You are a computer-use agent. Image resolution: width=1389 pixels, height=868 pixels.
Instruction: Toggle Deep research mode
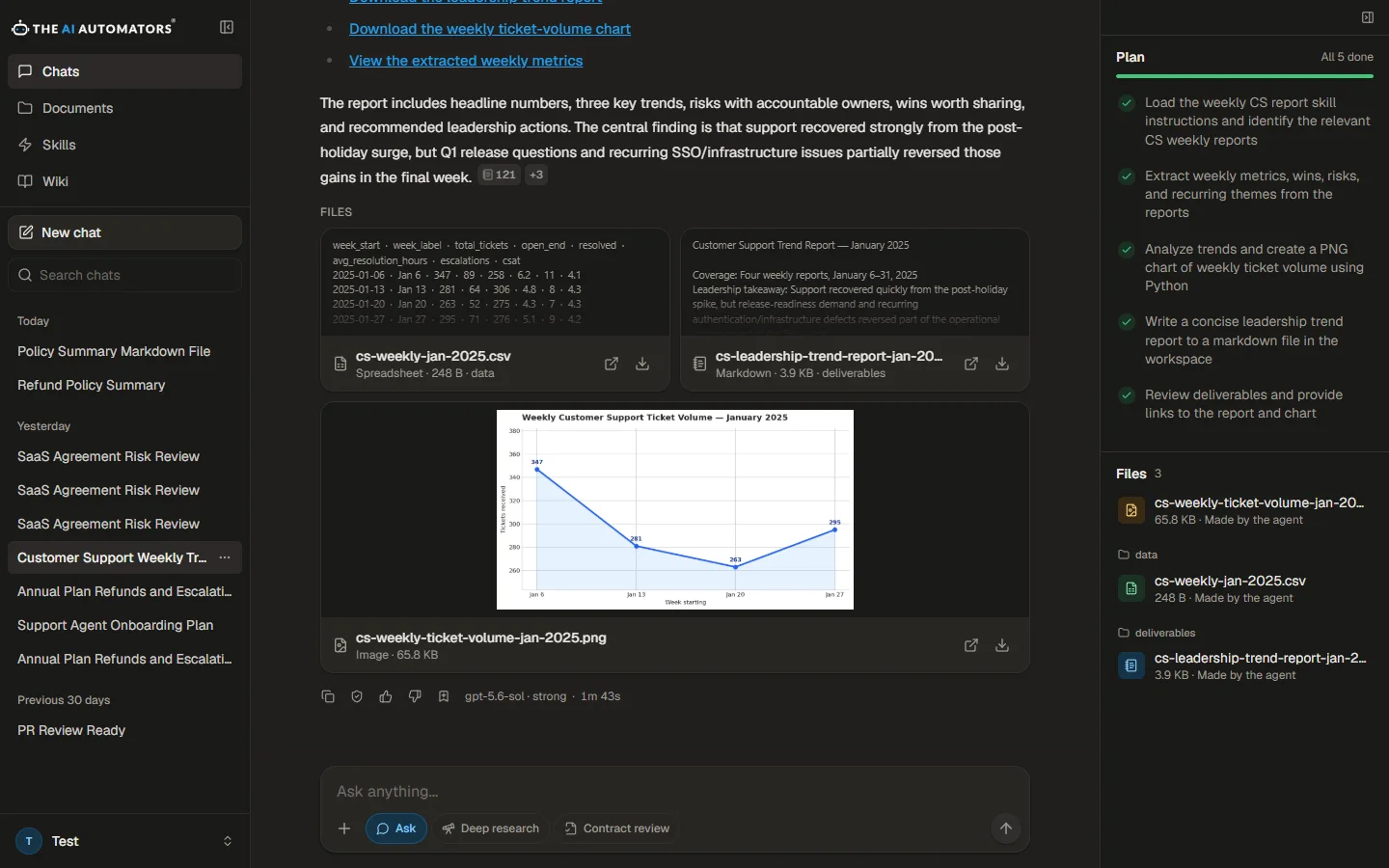pyautogui.click(x=491, y=828)
